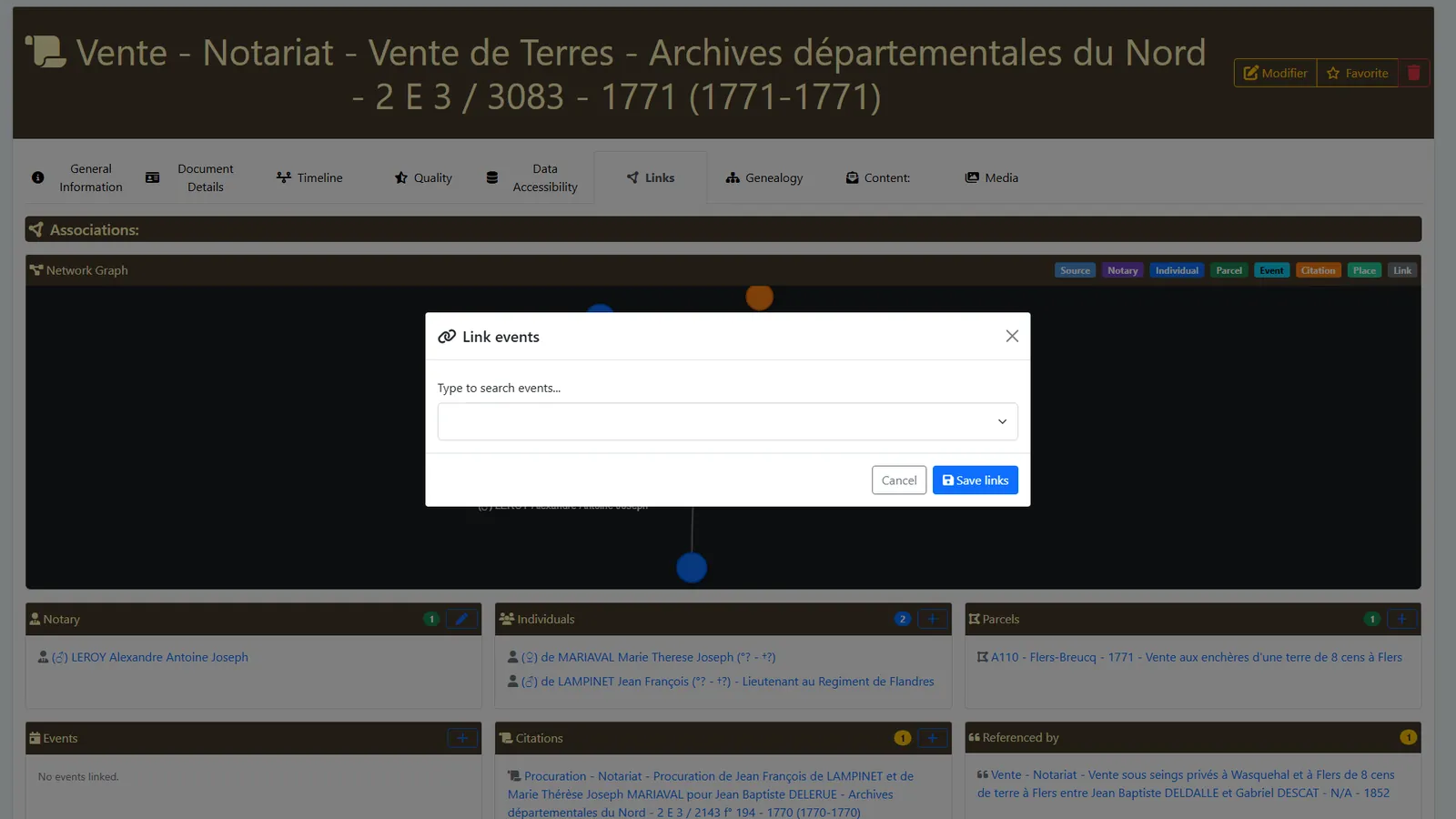Image resolution: width=1456 pixels, height=819 pixels.
Task: Toggle the Individual legend filter
Action: click(x=1177, y=270)
